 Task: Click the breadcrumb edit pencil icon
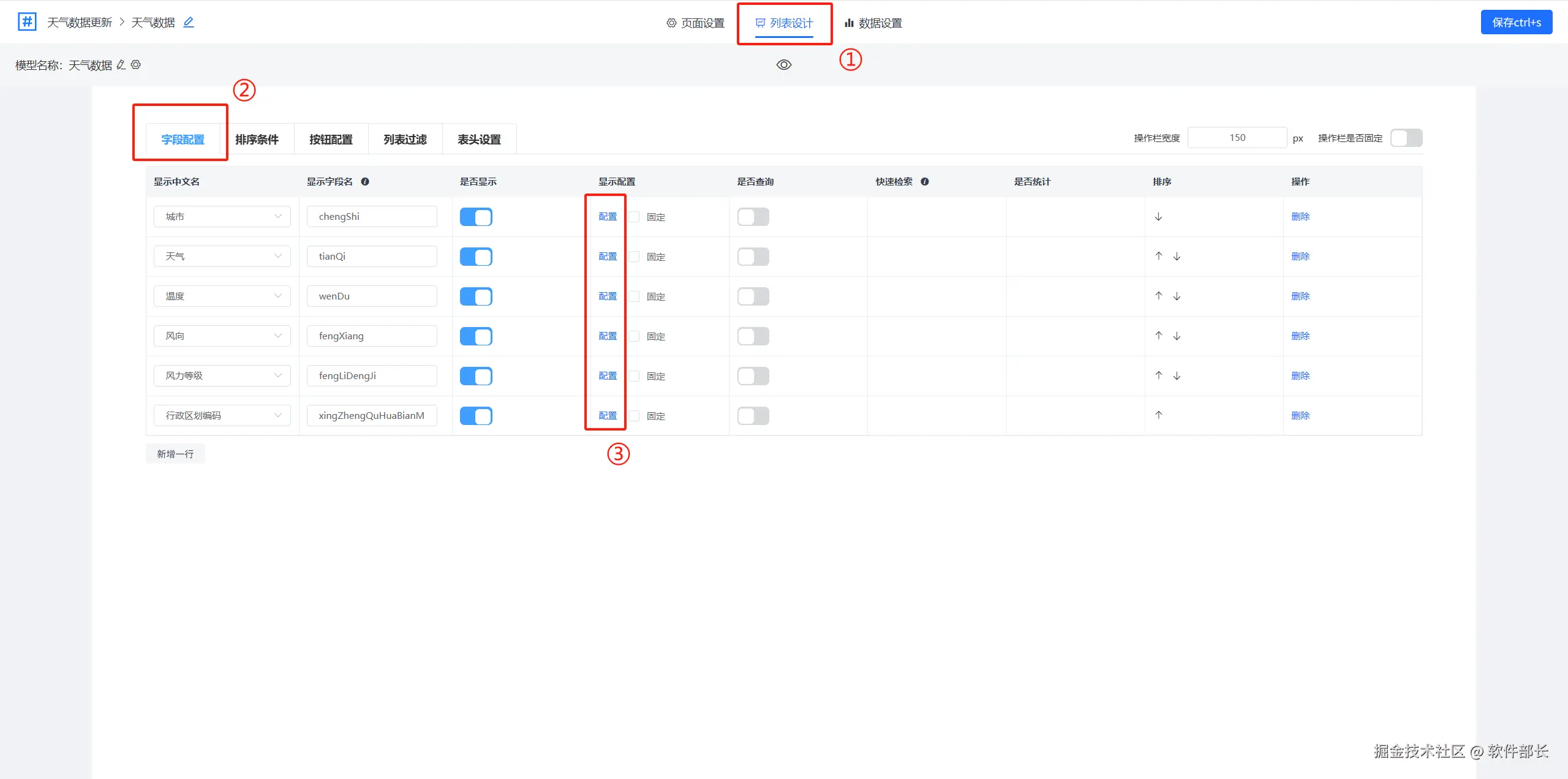(x=189, y=22)
